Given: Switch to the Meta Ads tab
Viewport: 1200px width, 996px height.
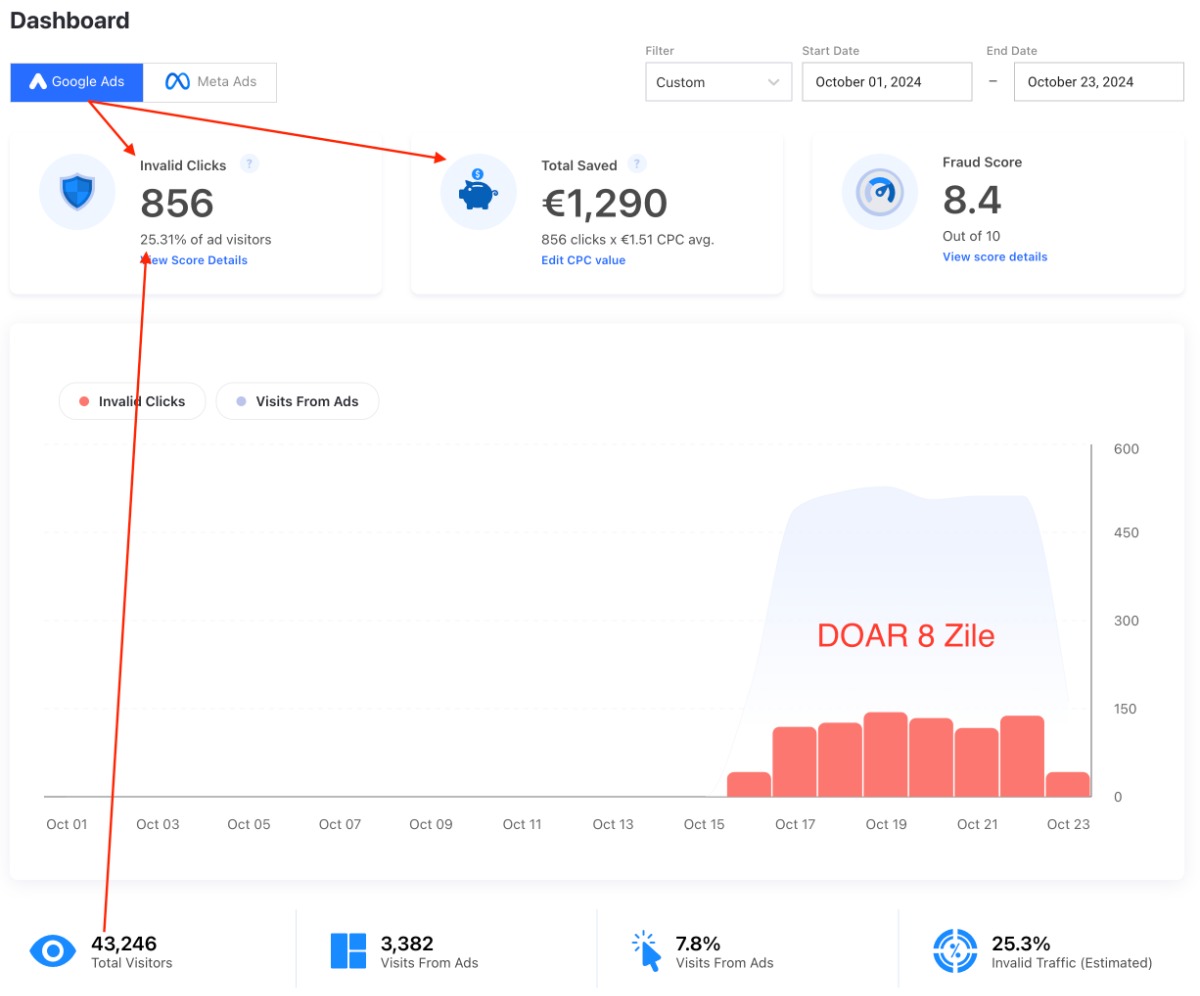Looking at the screenshot, I should click(x=210, y=82).
